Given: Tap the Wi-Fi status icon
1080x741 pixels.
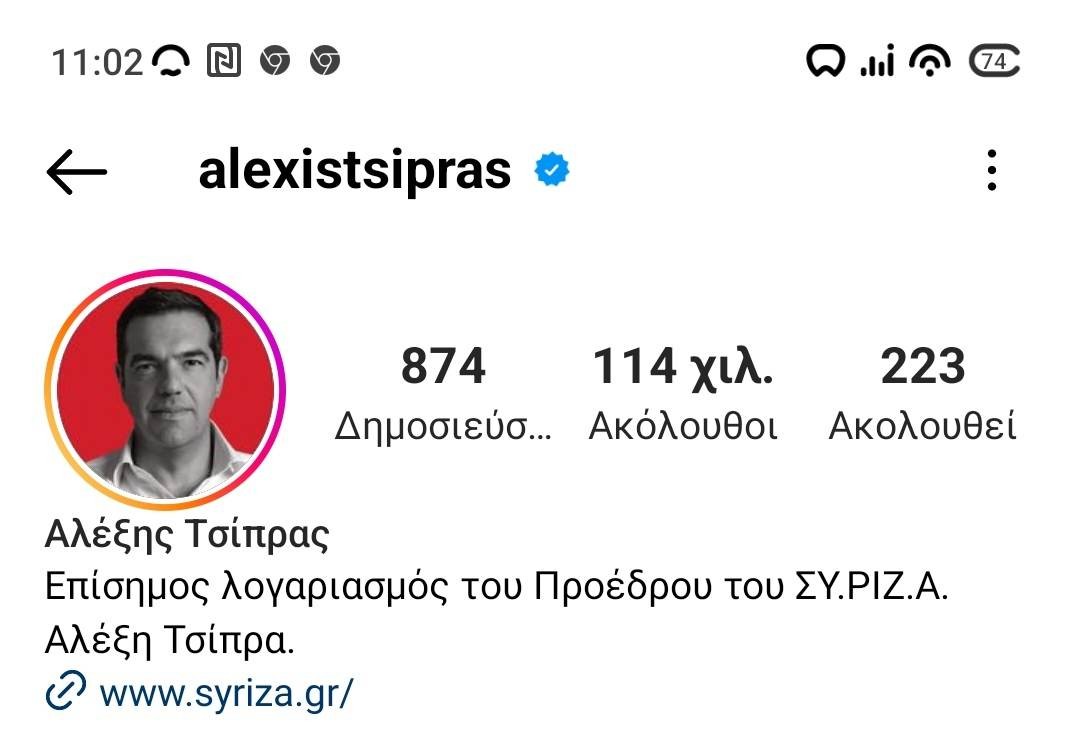Looking at the screenshot, I should [x=930, y=60].
